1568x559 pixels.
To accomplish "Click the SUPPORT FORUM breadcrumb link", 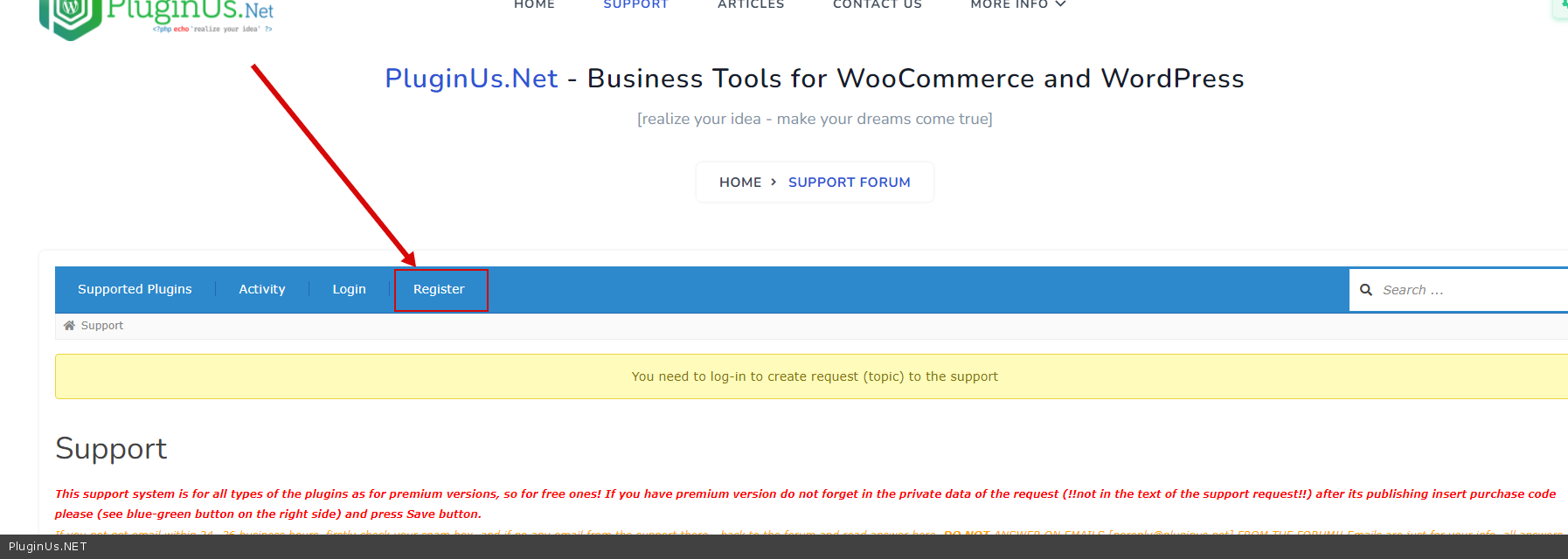I will (849, 182).
